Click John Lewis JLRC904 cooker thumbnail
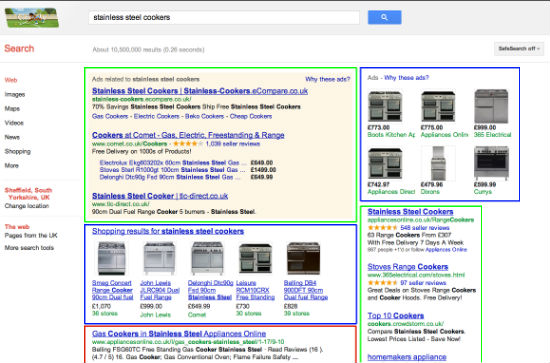Screen dimensions: 550x363 159,258
